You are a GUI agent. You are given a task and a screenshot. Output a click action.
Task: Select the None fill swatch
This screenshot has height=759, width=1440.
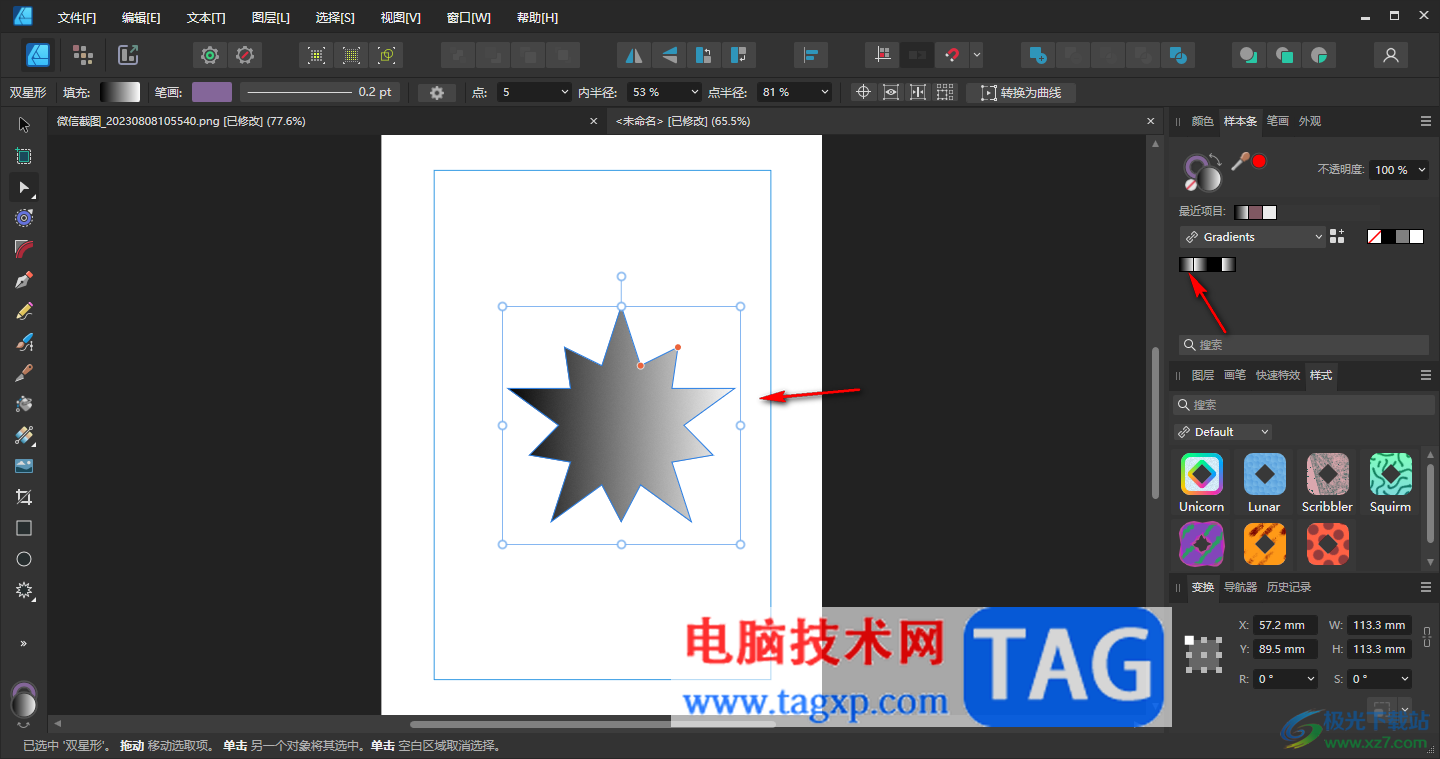tap(1375, 237)
